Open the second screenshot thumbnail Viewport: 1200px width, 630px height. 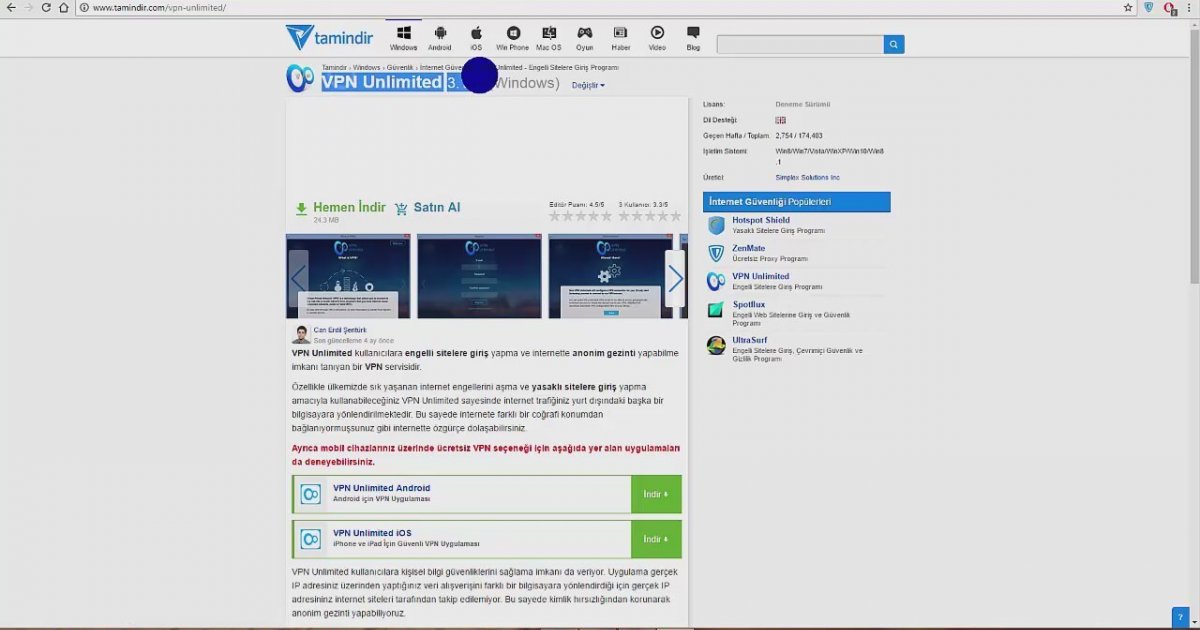tap(479, 276)
